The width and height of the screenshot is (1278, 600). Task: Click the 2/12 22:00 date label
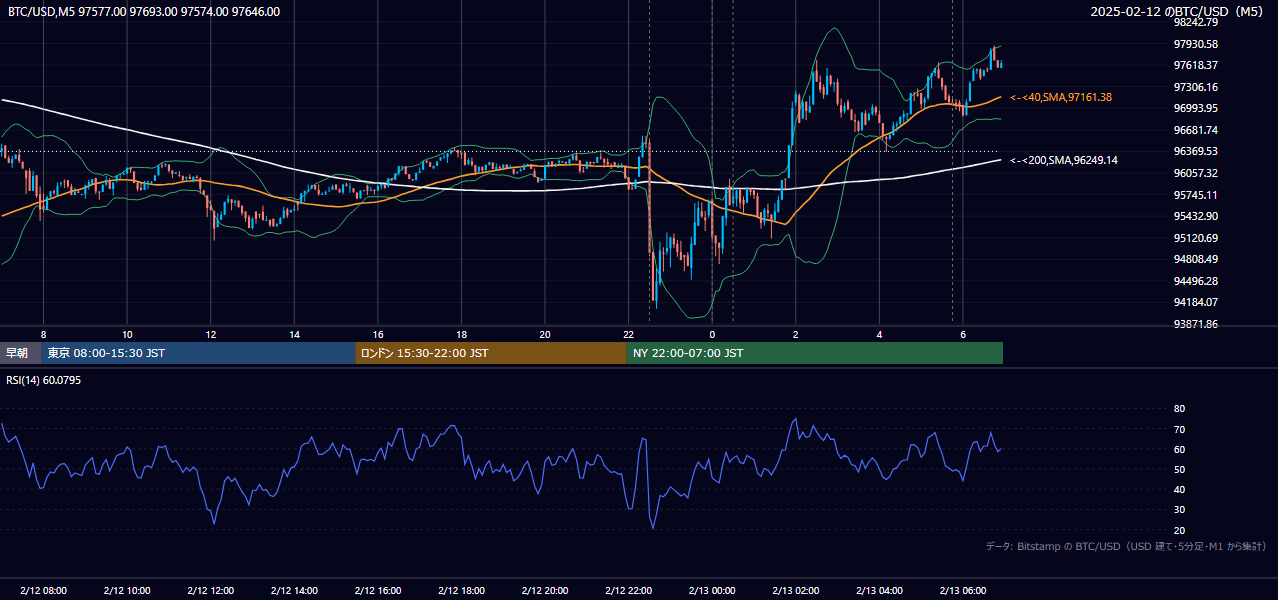point(628,590)
